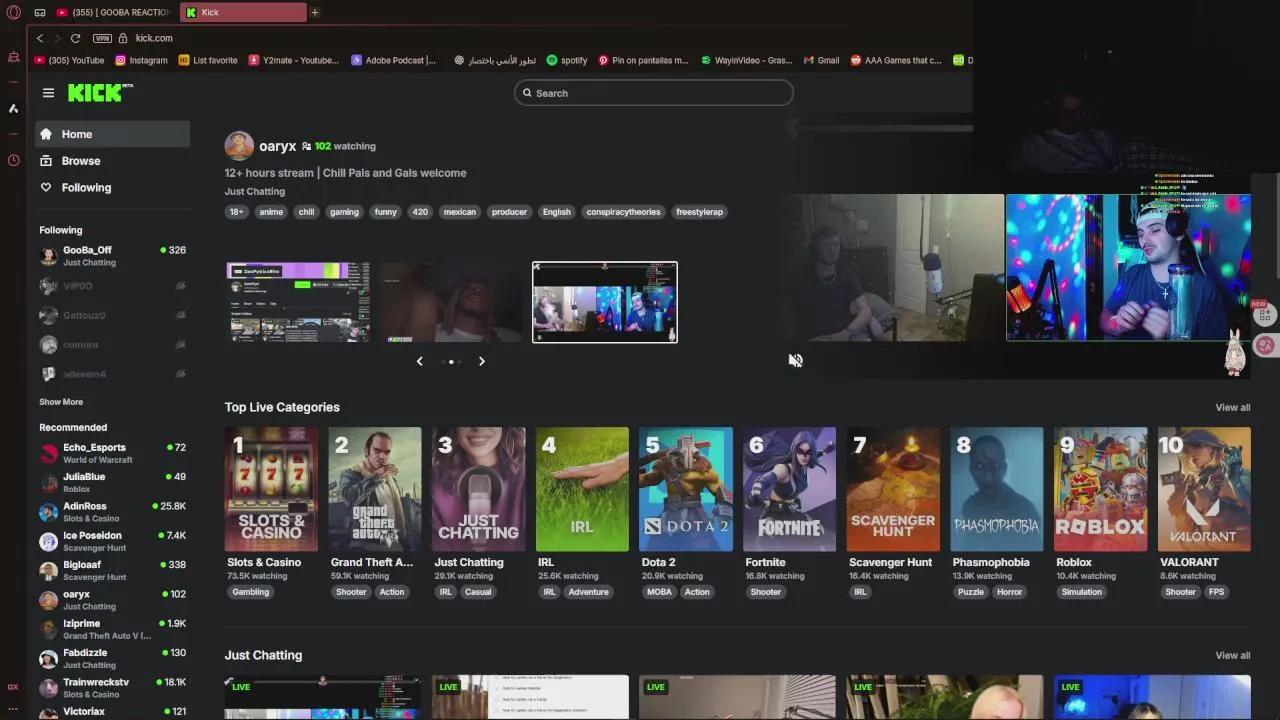Open a new browser tab
The image size is (1280, 720).
pos(315,12)
